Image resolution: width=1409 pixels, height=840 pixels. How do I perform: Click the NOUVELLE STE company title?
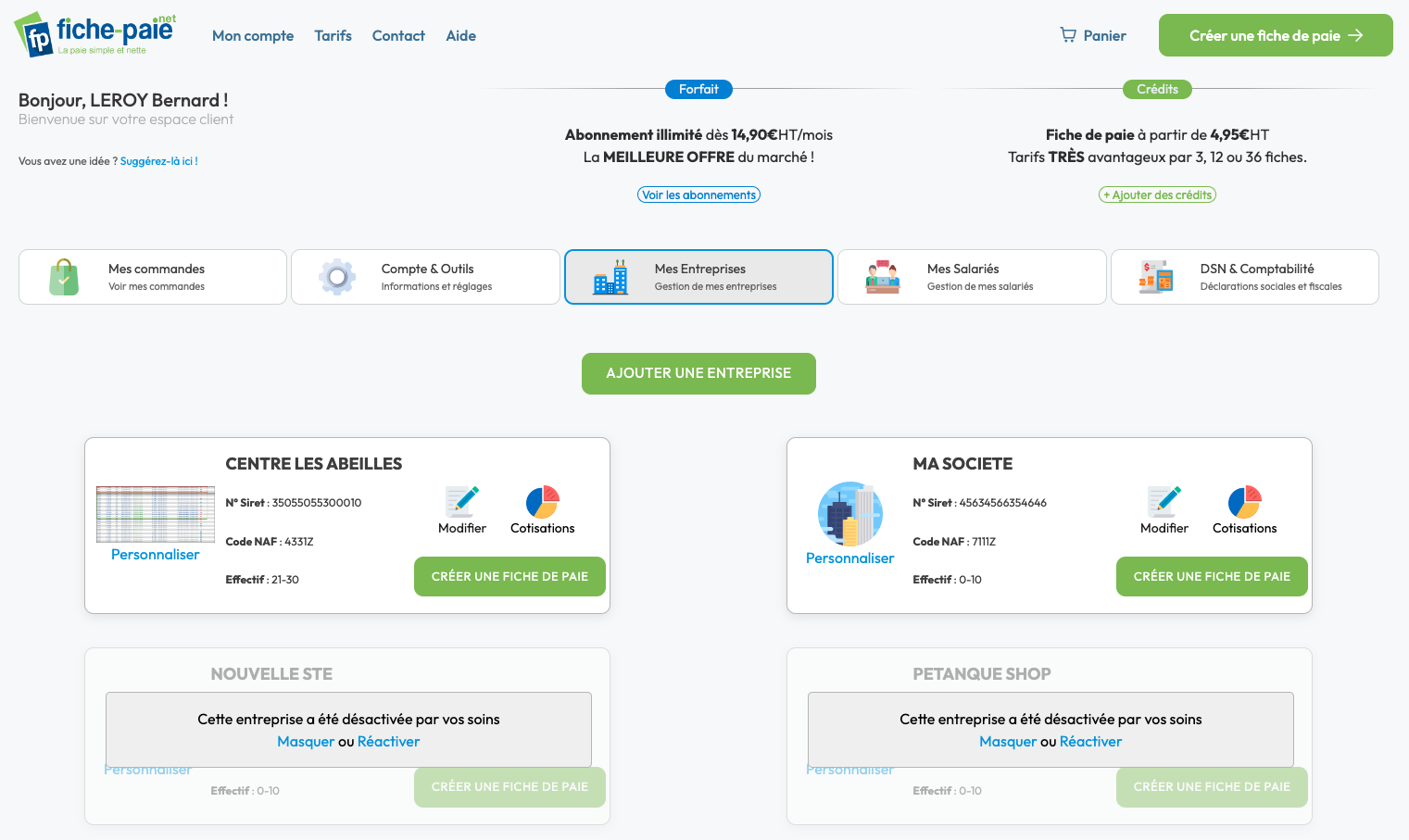point(271,674)
